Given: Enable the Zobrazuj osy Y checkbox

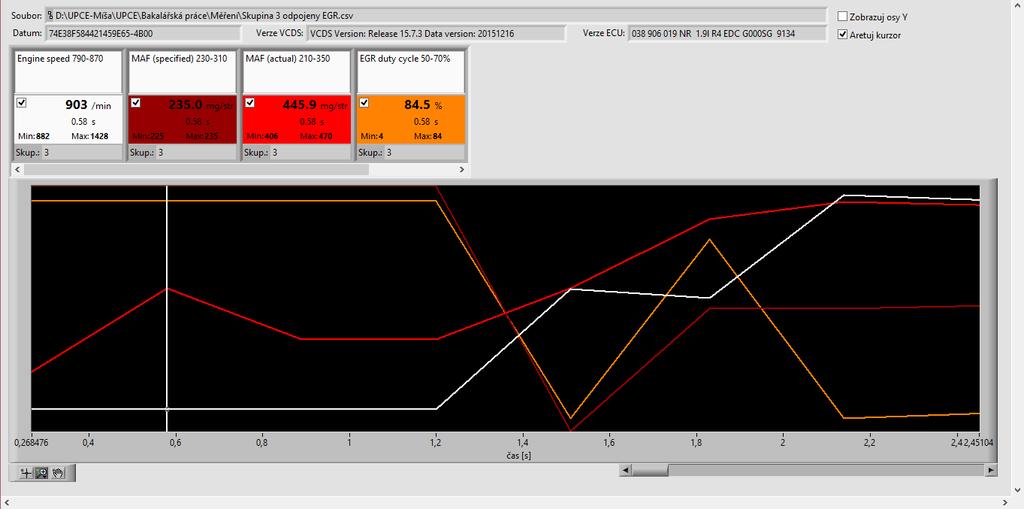Looking at the screenshot, I should pyautogui.click(x=843, y=16).
